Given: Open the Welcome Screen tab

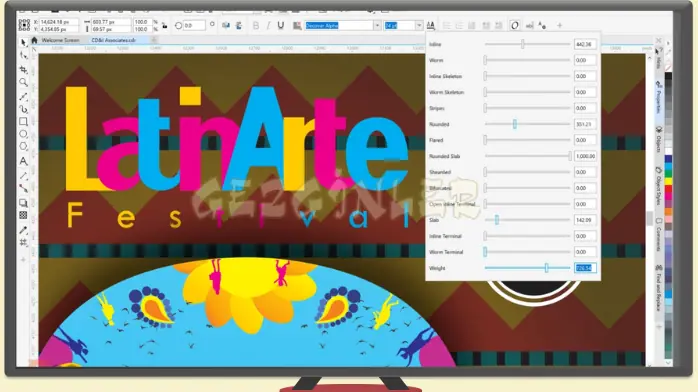Looking at the screenshot, I should [x=60, y=40].
